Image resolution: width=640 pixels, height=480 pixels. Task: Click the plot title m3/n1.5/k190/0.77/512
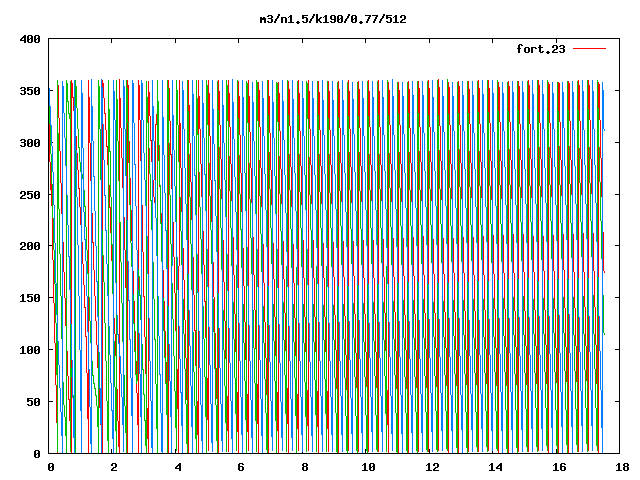pos(333,19)
